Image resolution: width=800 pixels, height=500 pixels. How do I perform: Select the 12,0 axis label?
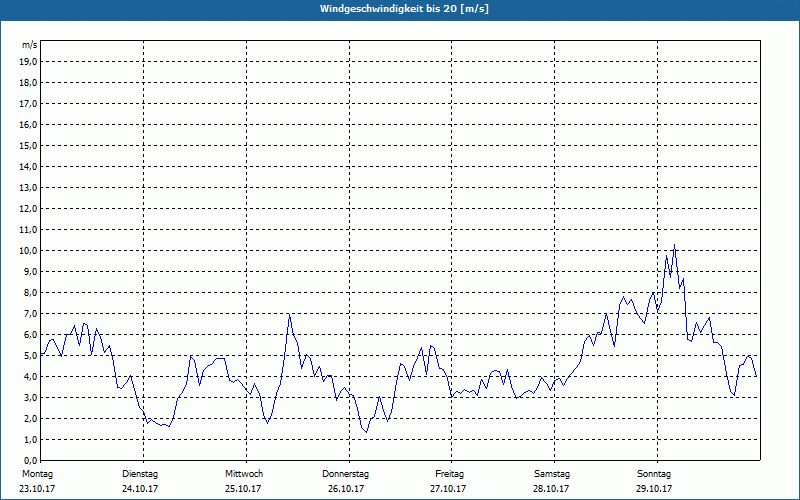pyautogui.click(x=28, y=209)
